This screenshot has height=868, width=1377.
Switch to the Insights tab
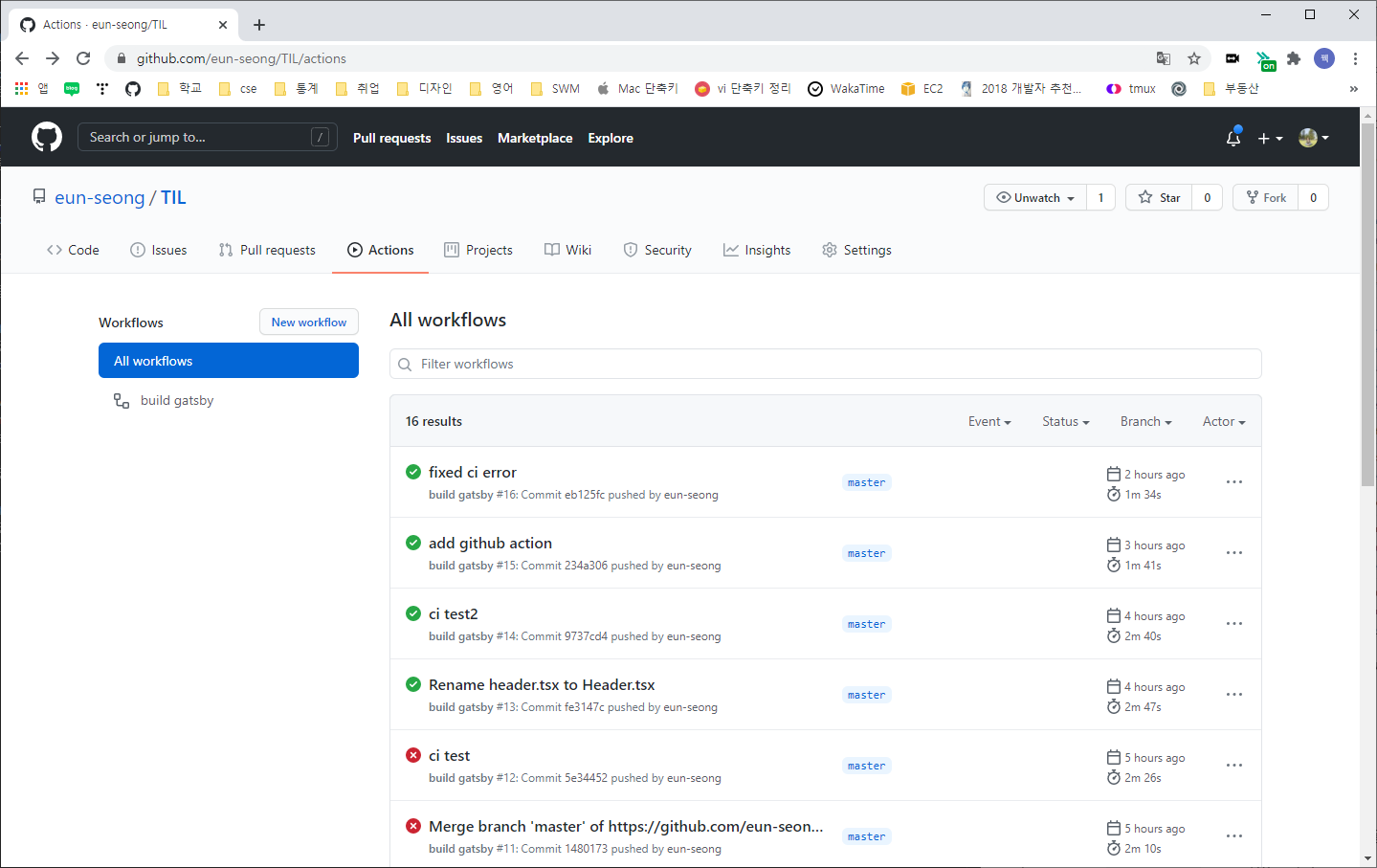pos(757,250)
